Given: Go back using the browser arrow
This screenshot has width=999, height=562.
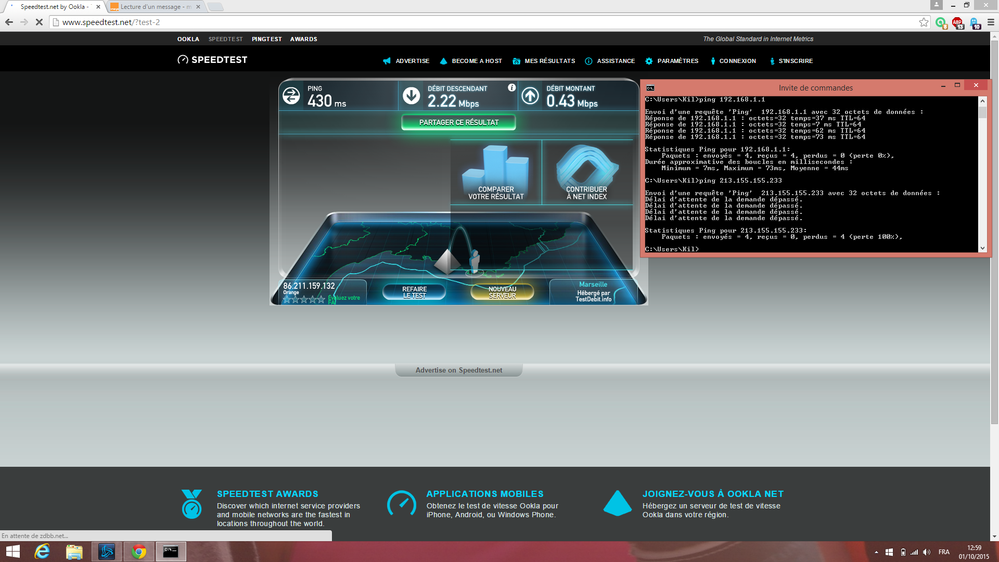Looking at the screenshot, I should tap(9, 22).
